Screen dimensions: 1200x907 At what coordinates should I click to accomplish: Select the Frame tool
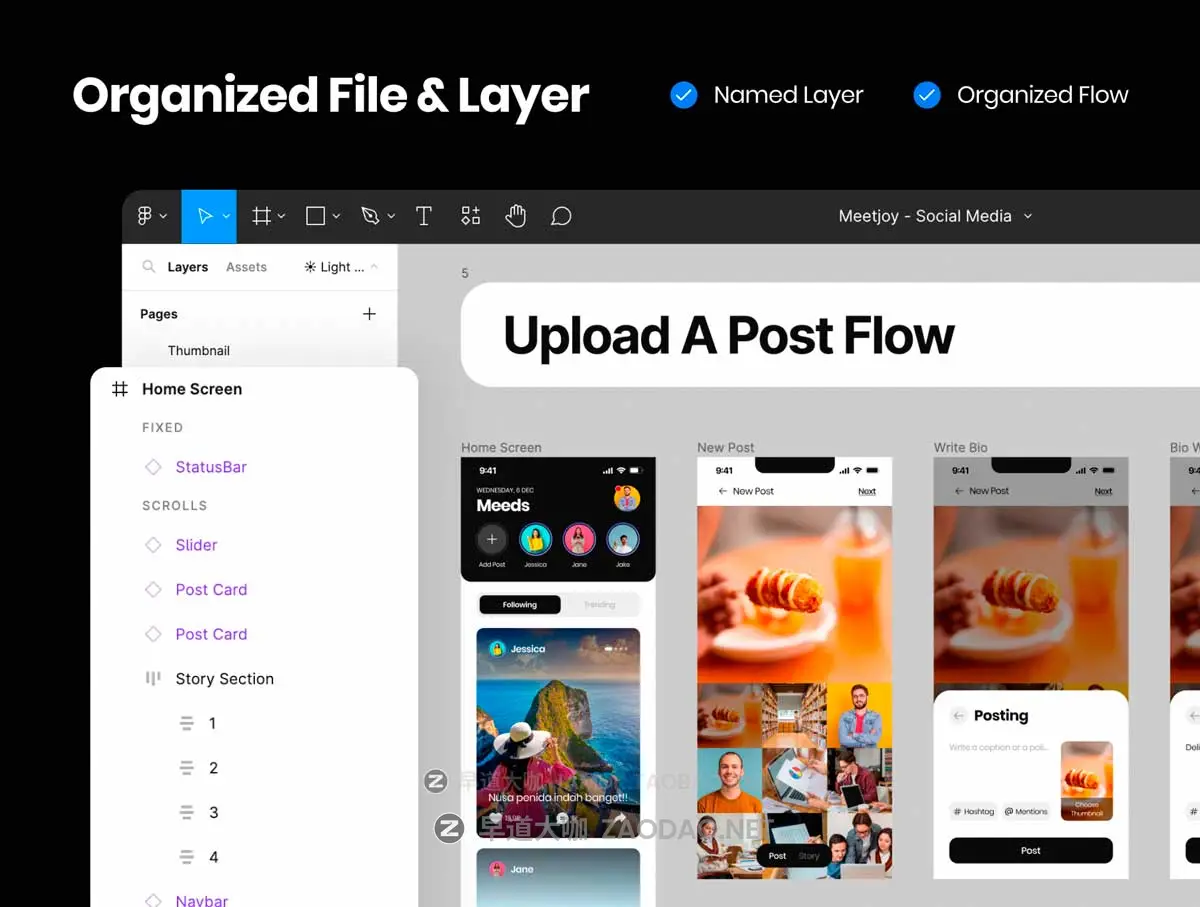click(x=261, y=215)
